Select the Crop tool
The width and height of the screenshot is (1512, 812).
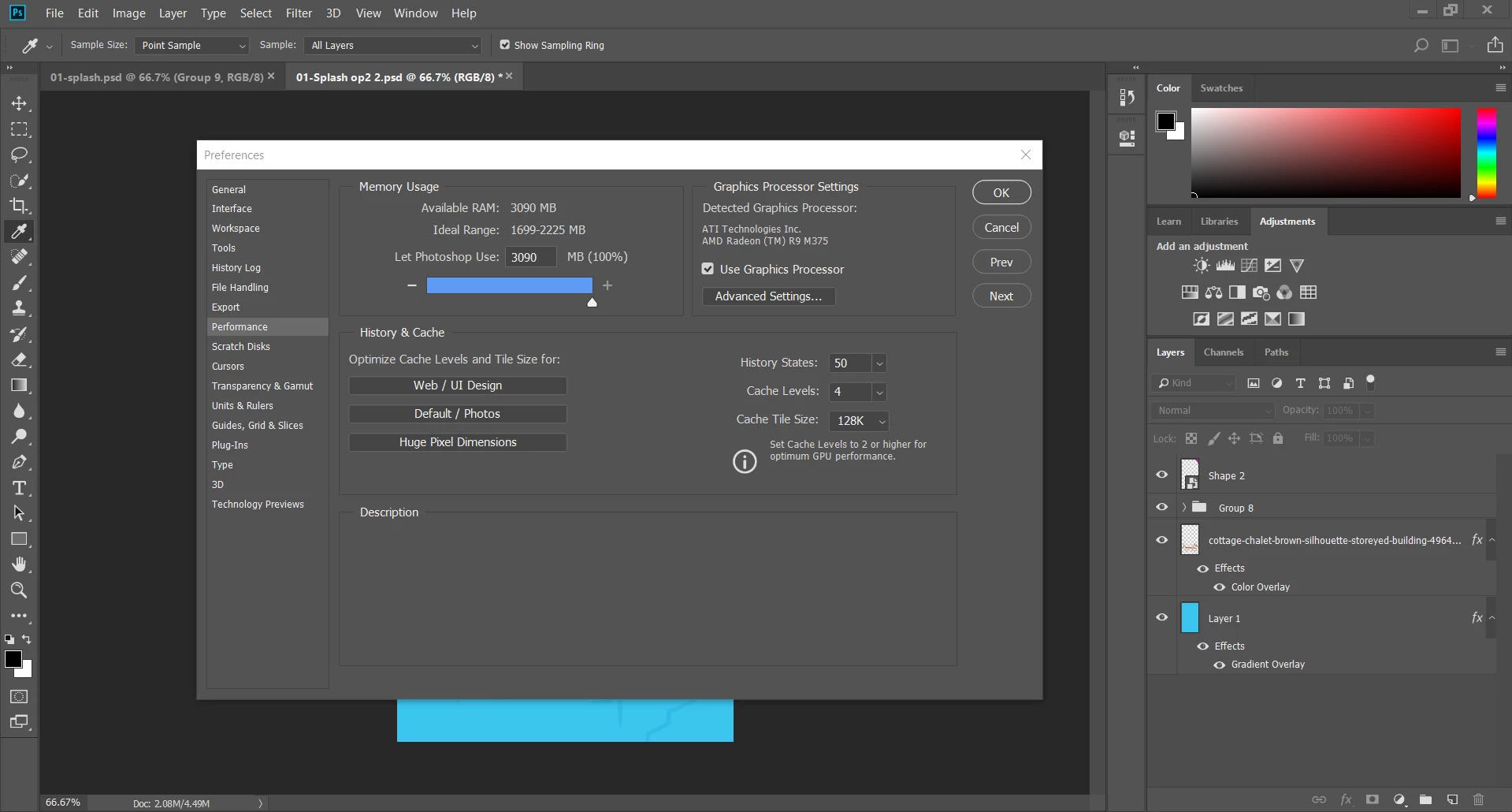pyautogui.click(x=19, y=206)
